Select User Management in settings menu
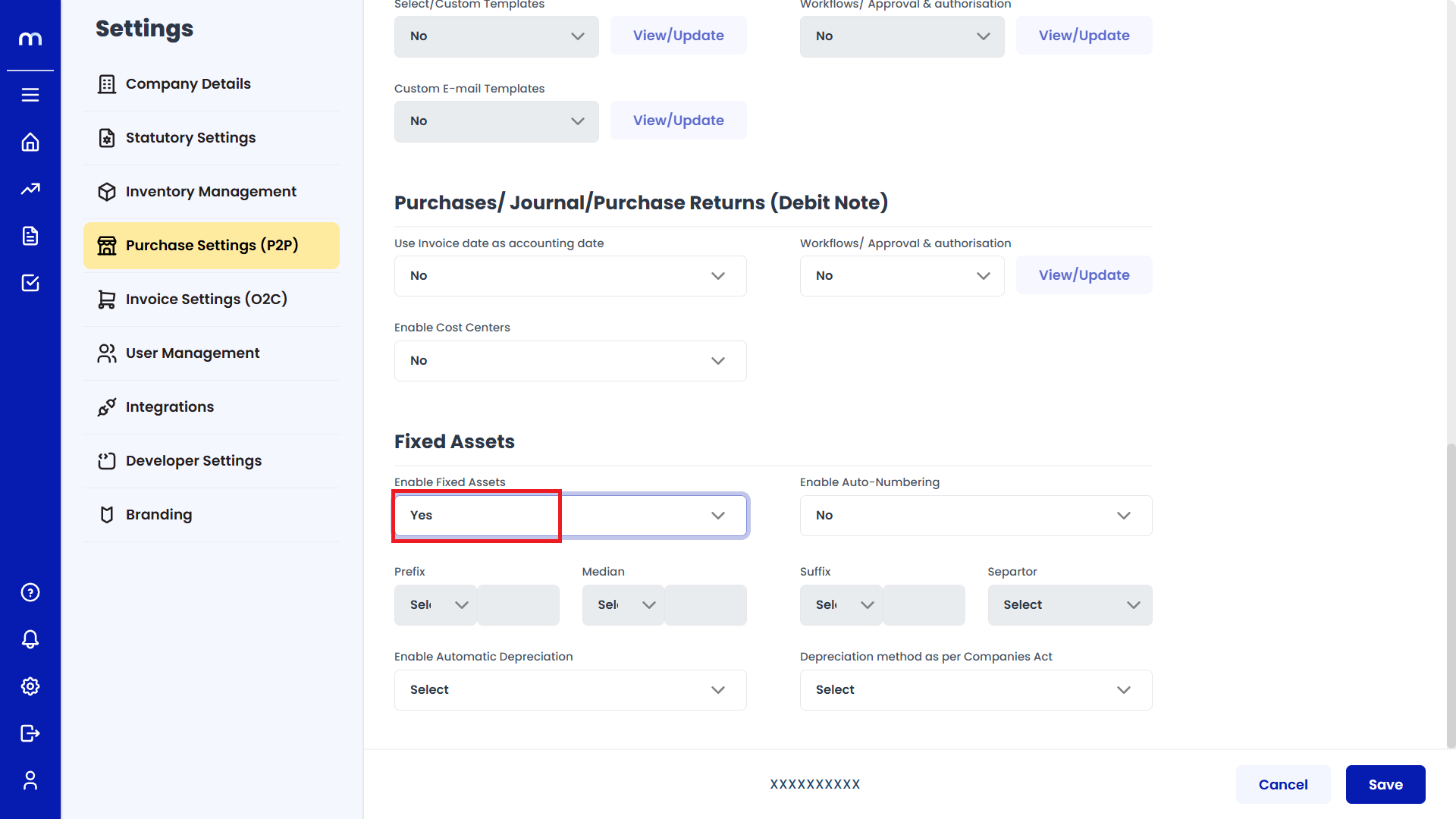 [193, 353]
